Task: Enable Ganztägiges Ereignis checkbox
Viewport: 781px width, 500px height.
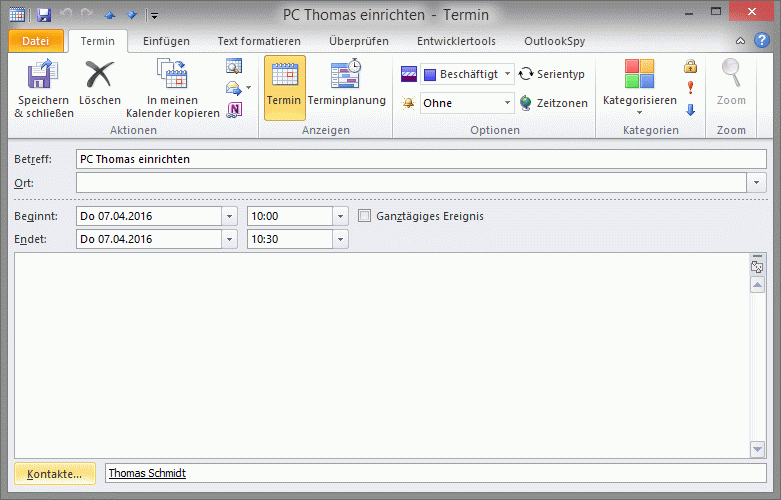Action: click(365, 216)
